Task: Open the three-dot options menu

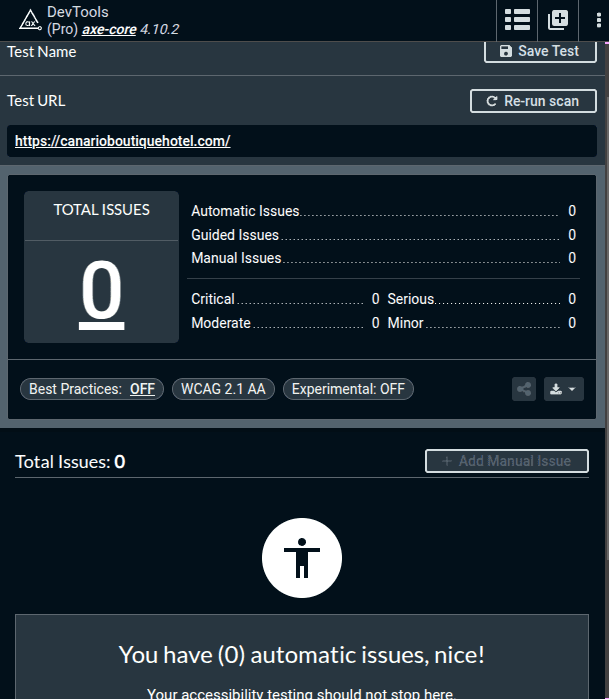Action: [x=598, y=20]
